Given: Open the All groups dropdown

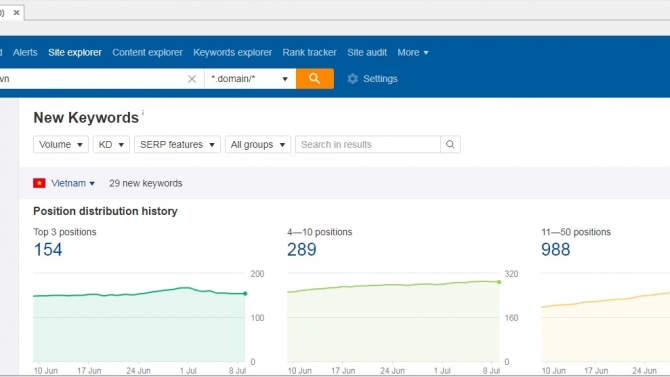Looking at the screenshot, I should pos(258,144).
